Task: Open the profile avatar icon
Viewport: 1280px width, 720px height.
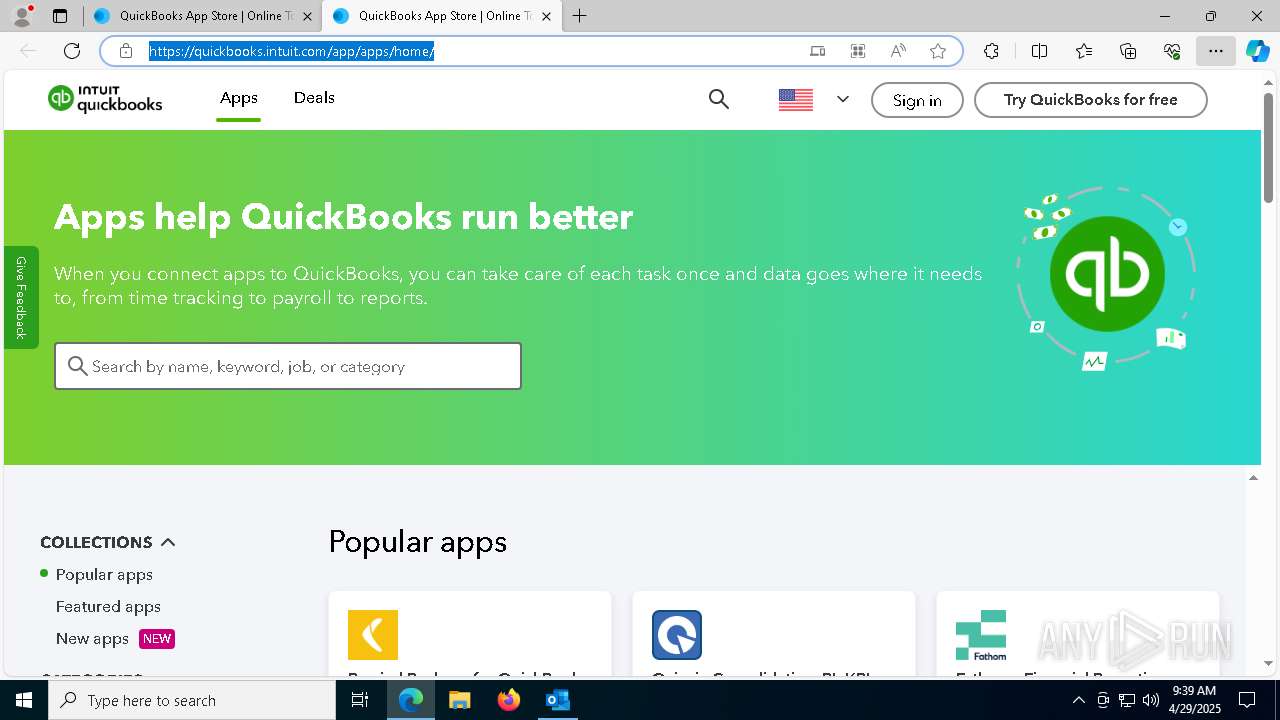Action: click(x=22, y=15)
